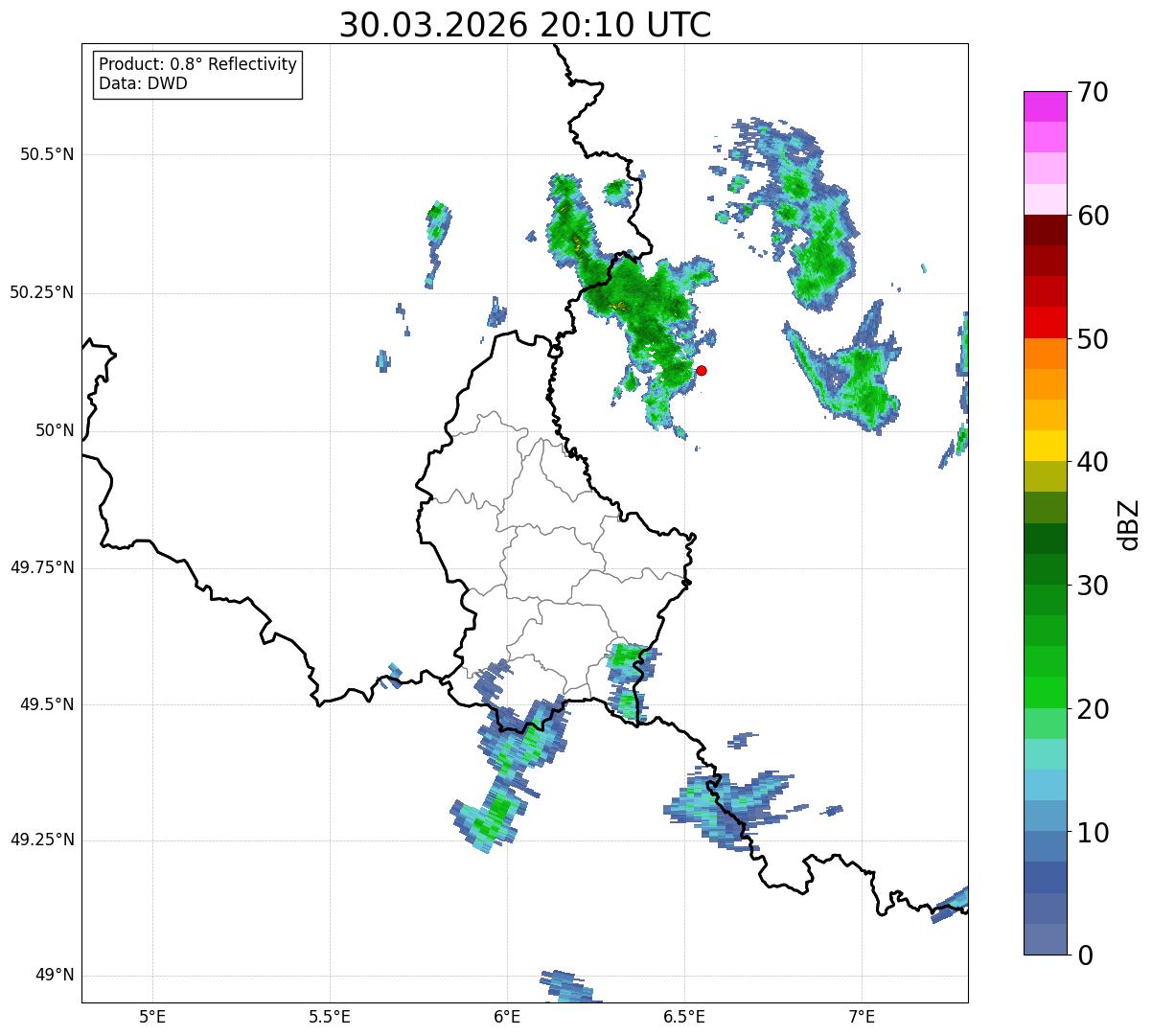Click the colorbar tick label "60"
Image resolution: width=1152 pixels, height=1036 pixels.
(x=1093, y=216)
